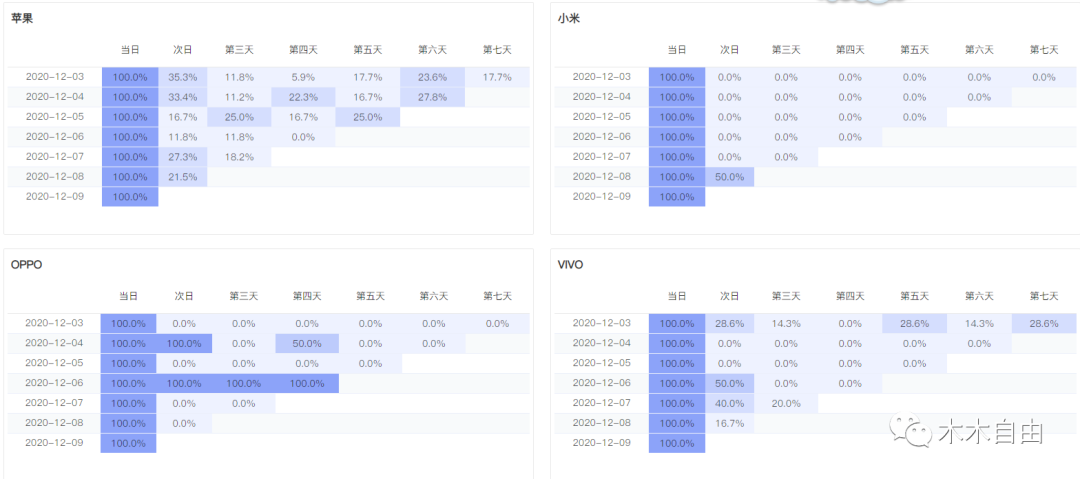Screen dimensions: 1080x479
Task: Click the 第七天 column header in 苹果 table
Action: click(x=497, y=49)
